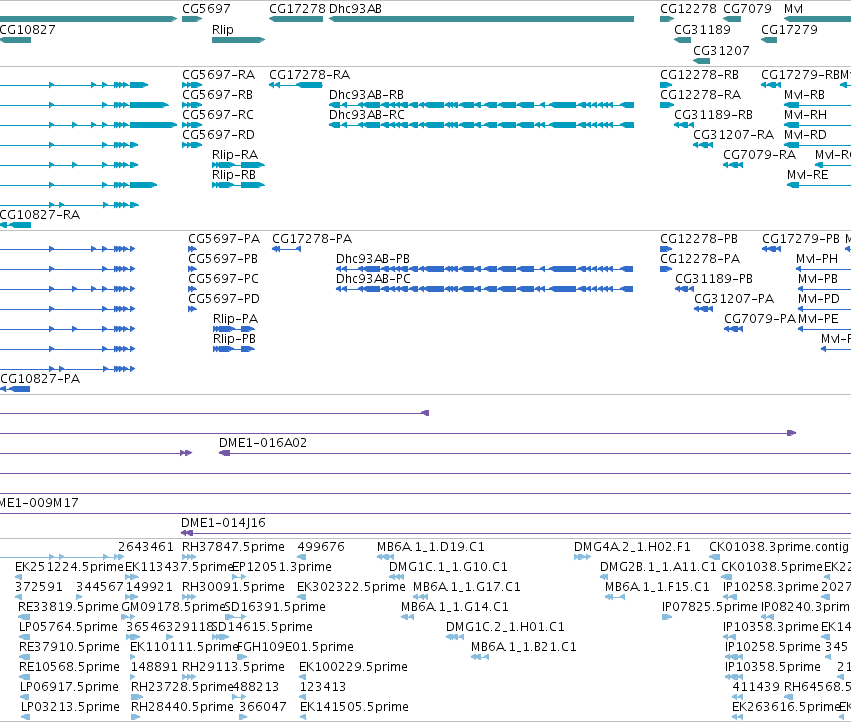Screen dimensions: 851x722
Task: Open the "CG12278-PB" protein label
Action: pyautogui.click(x=699, y=238)
